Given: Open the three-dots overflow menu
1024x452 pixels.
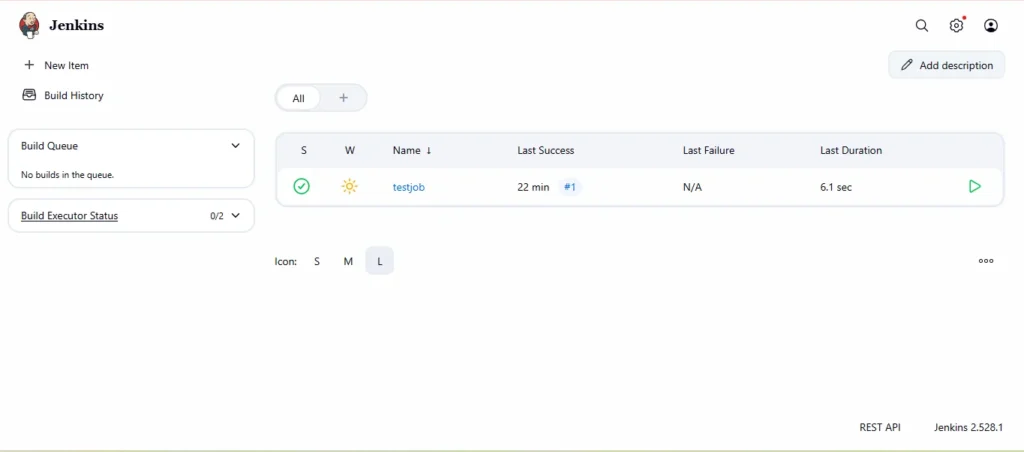Looking at the screenshot, I should click(986, 261).
